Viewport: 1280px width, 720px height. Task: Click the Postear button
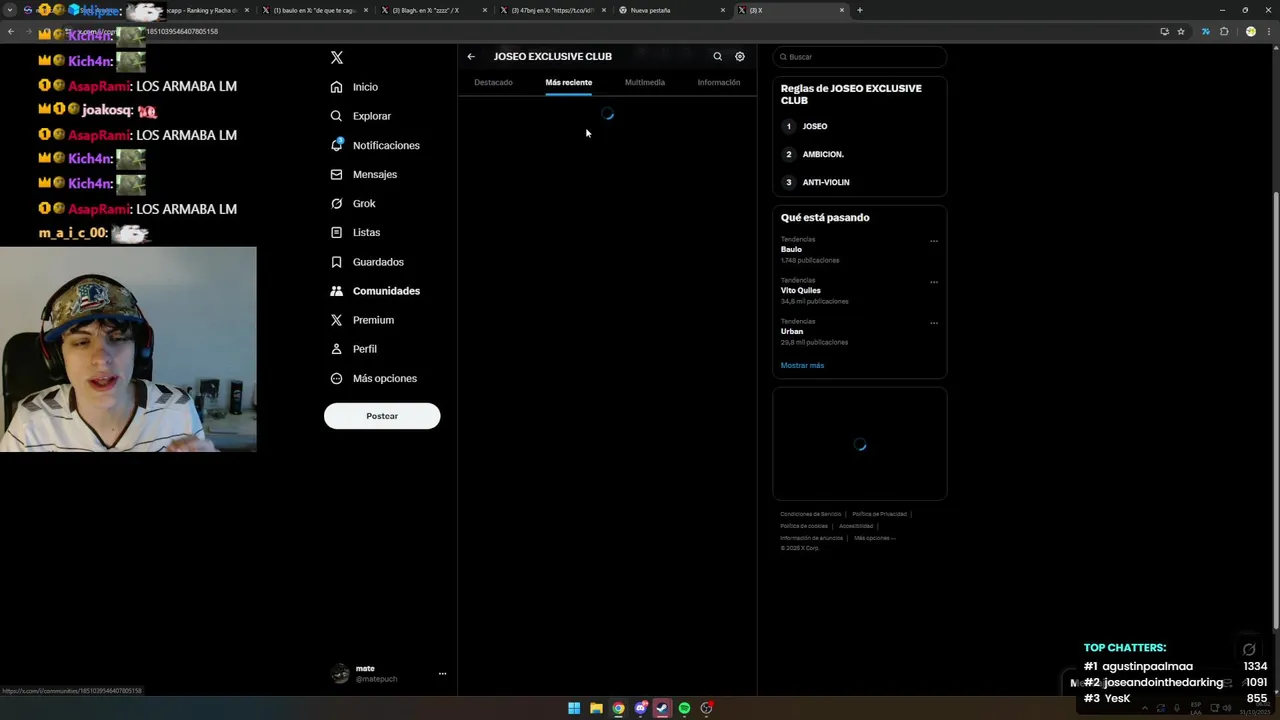(382, 416)
